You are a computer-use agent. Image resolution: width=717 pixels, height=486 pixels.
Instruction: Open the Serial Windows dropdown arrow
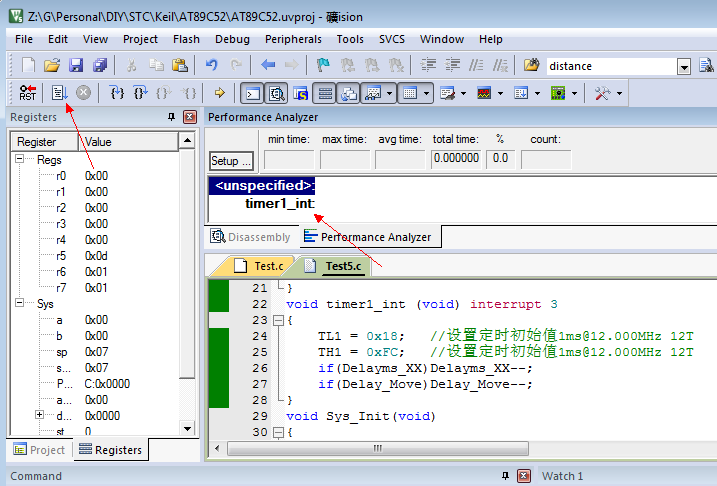coord(463,94)
